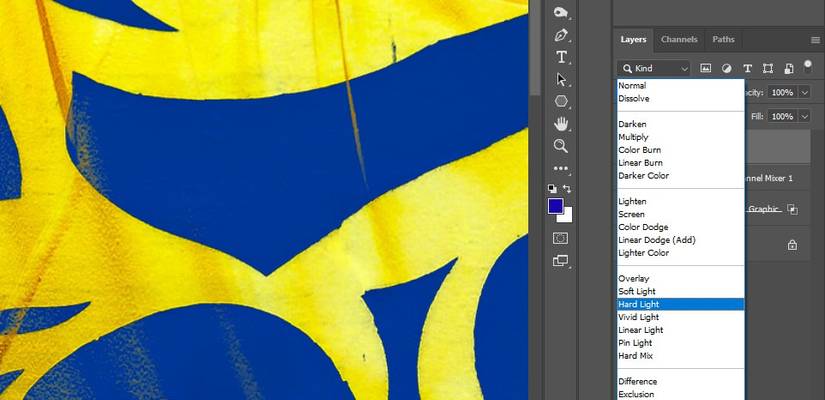Choose Lighter Color blend mode
This screenshot has height=400, width=825.
click(681, 253)
